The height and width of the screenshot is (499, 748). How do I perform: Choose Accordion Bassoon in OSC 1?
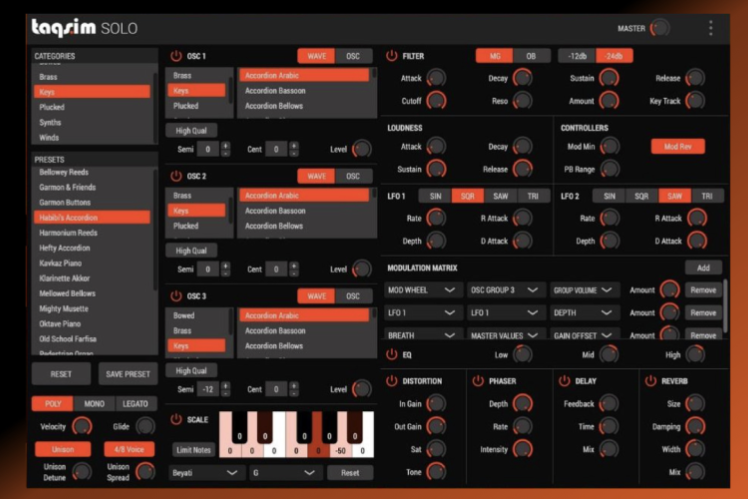(304, 91)
